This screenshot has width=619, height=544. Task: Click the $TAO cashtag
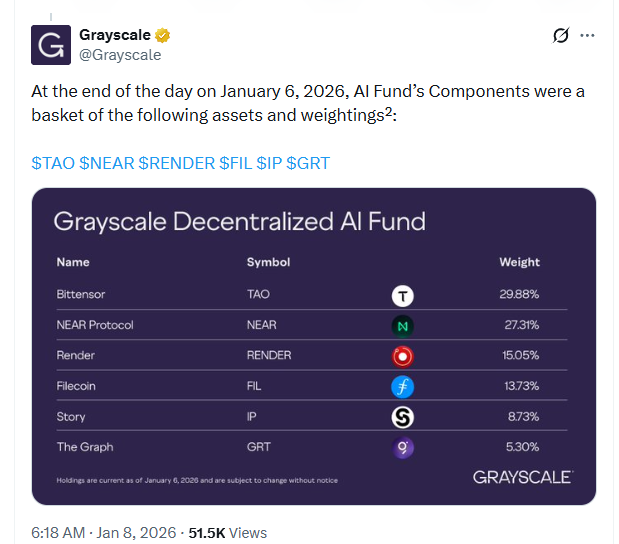[53, 162]
